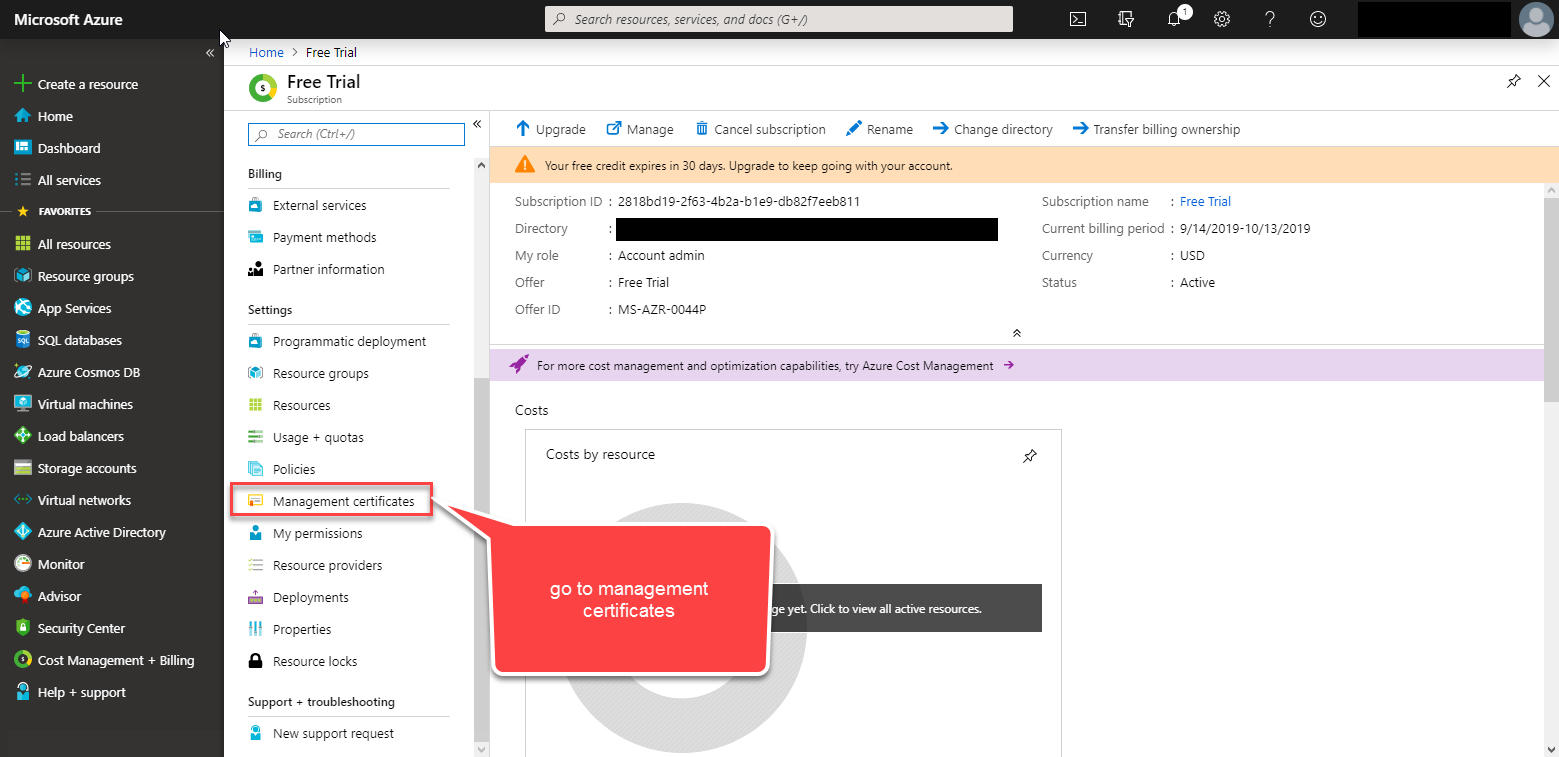Collapse the subscription resource menu
The width and height of the screenshot is (1559, 757).
(477, 124)
